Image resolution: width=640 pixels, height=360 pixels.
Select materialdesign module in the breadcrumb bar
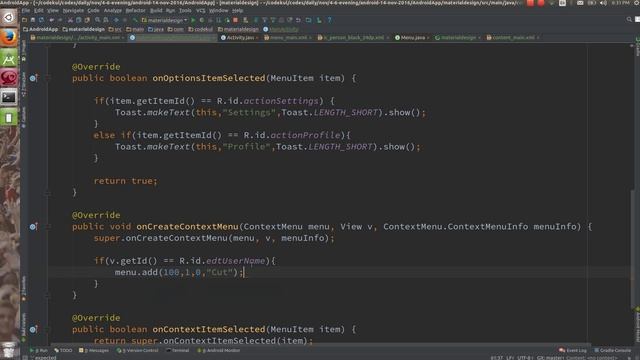84,29
